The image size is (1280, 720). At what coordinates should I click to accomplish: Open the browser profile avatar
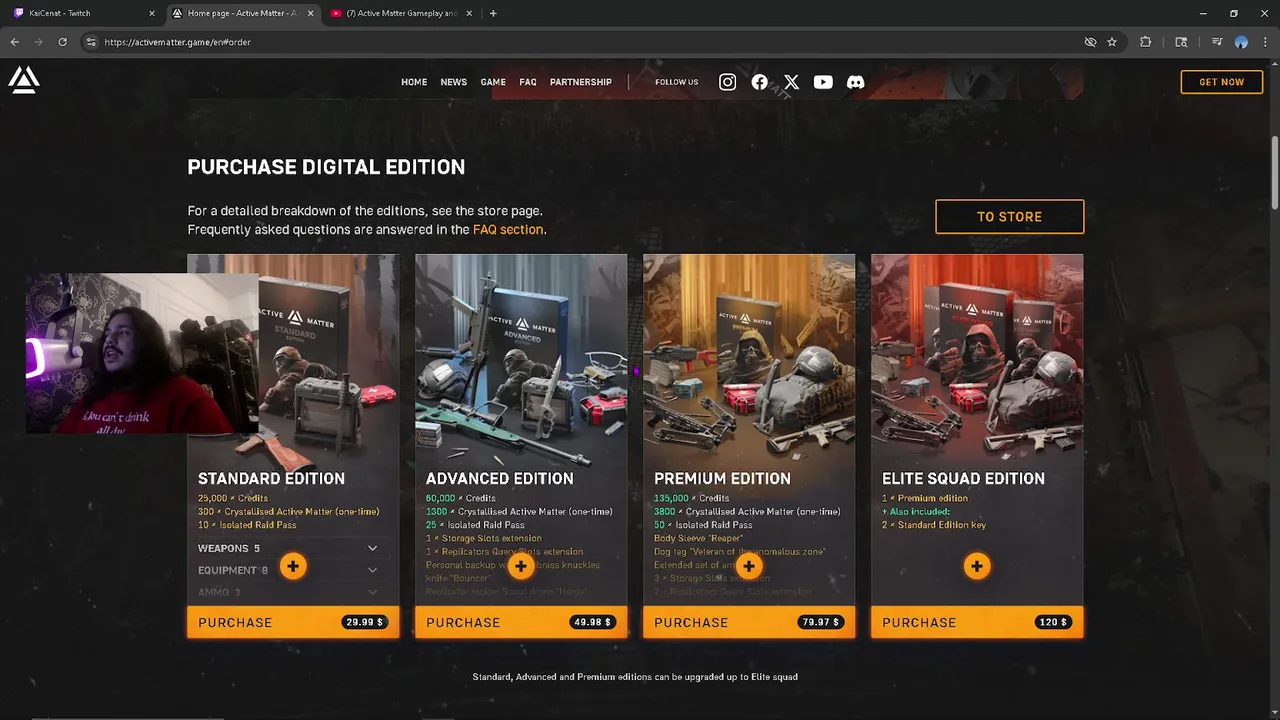[1241, 42]
